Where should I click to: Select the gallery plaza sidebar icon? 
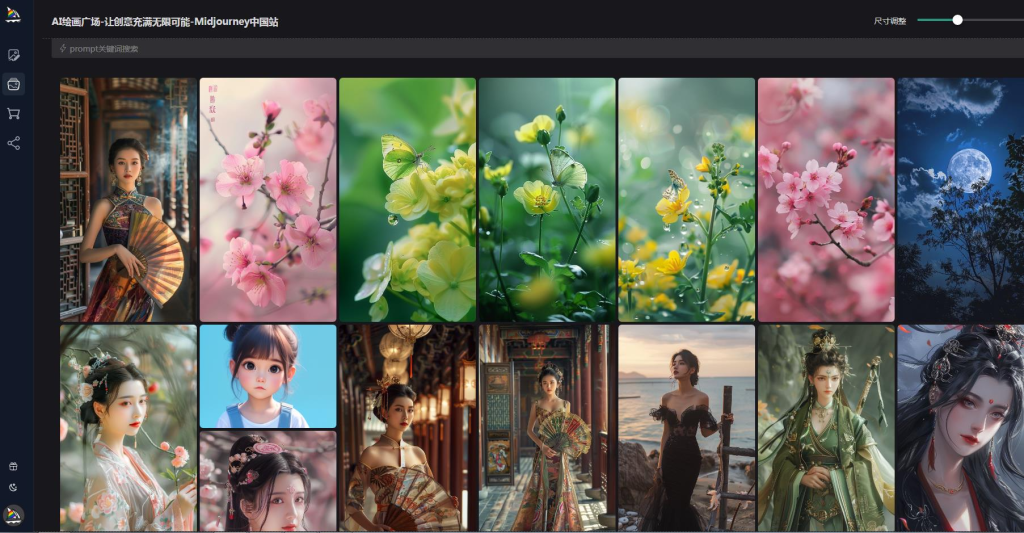[x=14, y=84]
